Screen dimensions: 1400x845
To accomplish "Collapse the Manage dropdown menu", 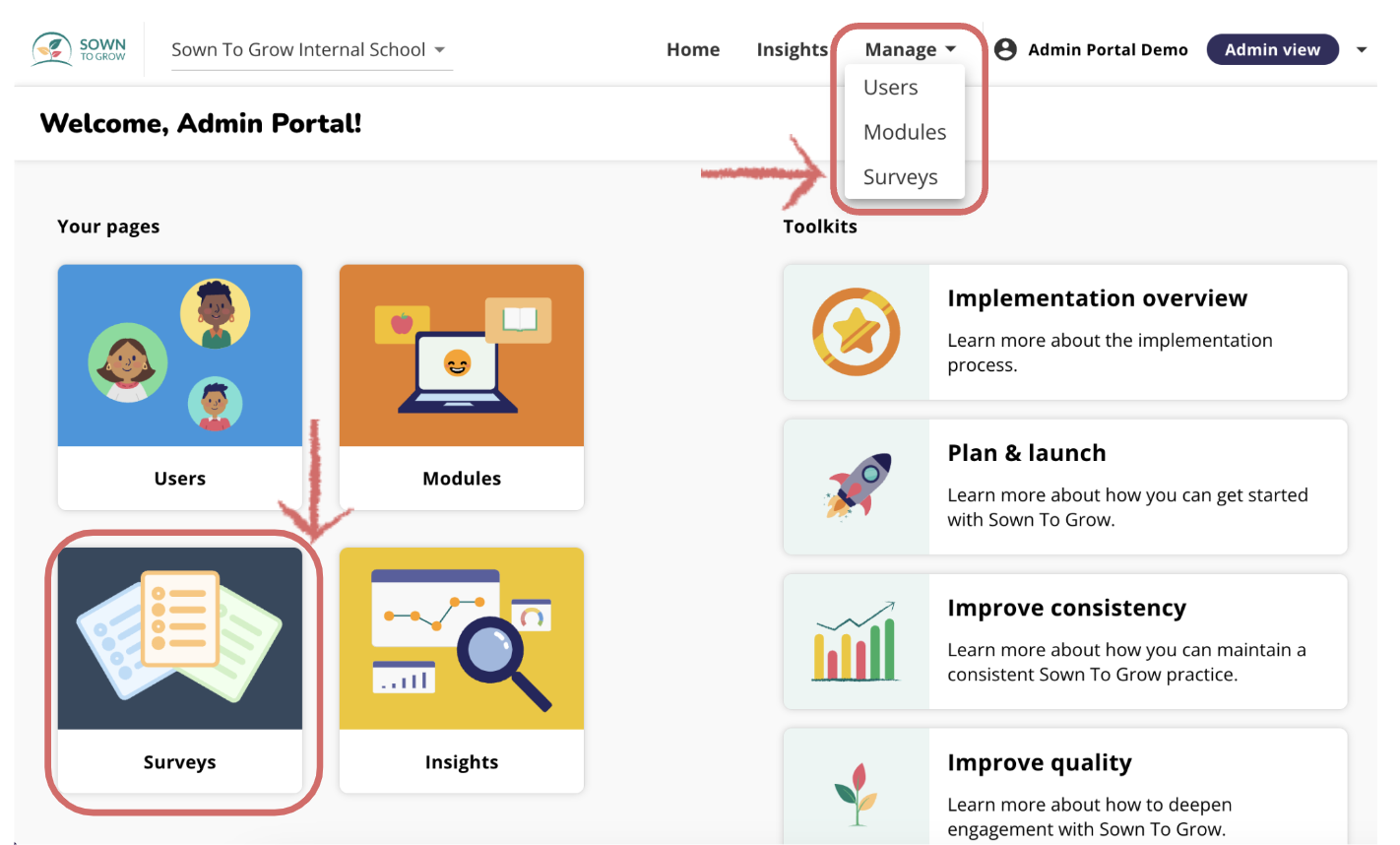I will (x=910, y=49).
